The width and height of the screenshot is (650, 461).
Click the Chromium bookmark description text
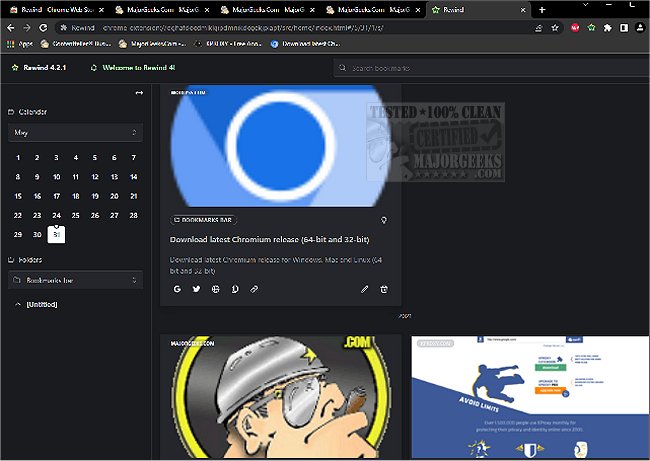click(x=276, y=265)
